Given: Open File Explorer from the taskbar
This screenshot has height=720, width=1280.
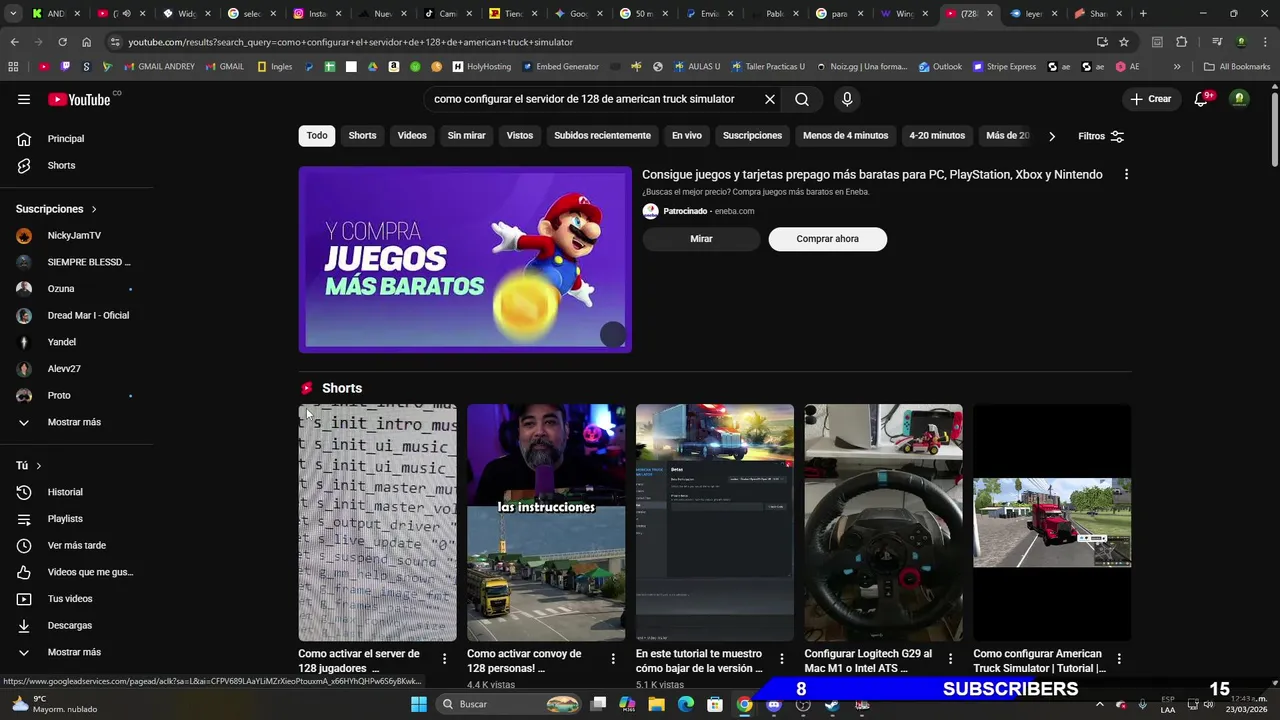Looking at the screenshot, I should click(x=656, y=704).
